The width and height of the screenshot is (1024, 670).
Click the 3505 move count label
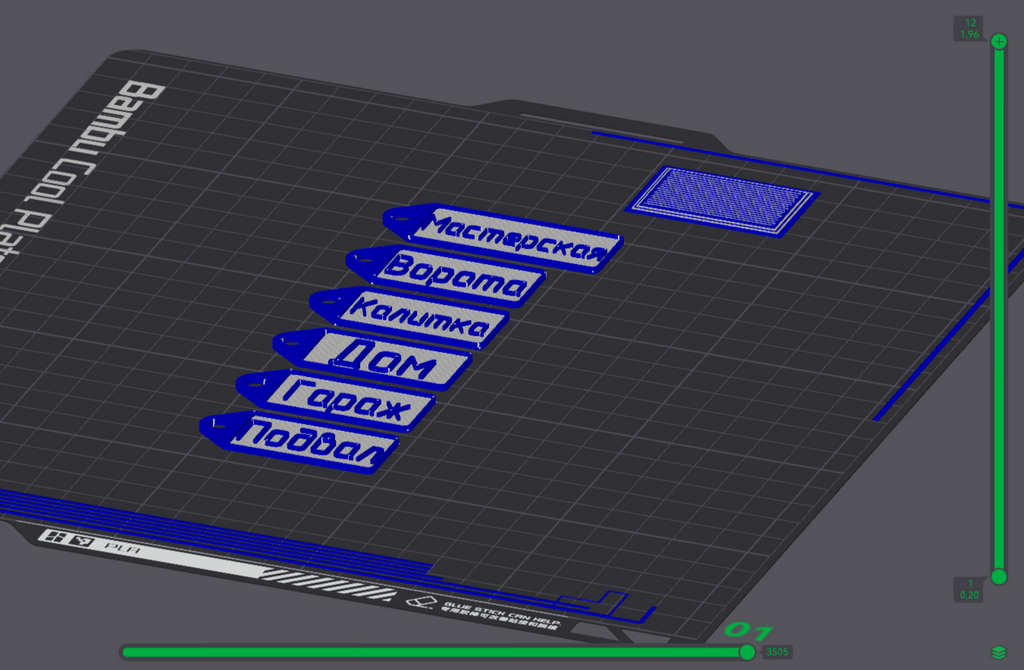point(777,652)
